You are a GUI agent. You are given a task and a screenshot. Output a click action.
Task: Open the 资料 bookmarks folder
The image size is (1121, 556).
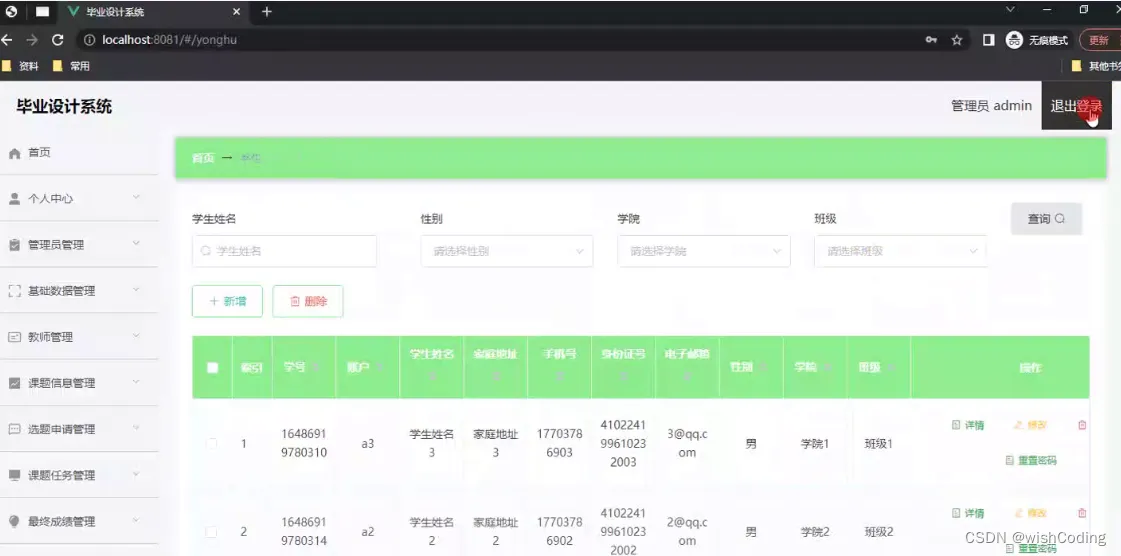[x=21, y=66]
